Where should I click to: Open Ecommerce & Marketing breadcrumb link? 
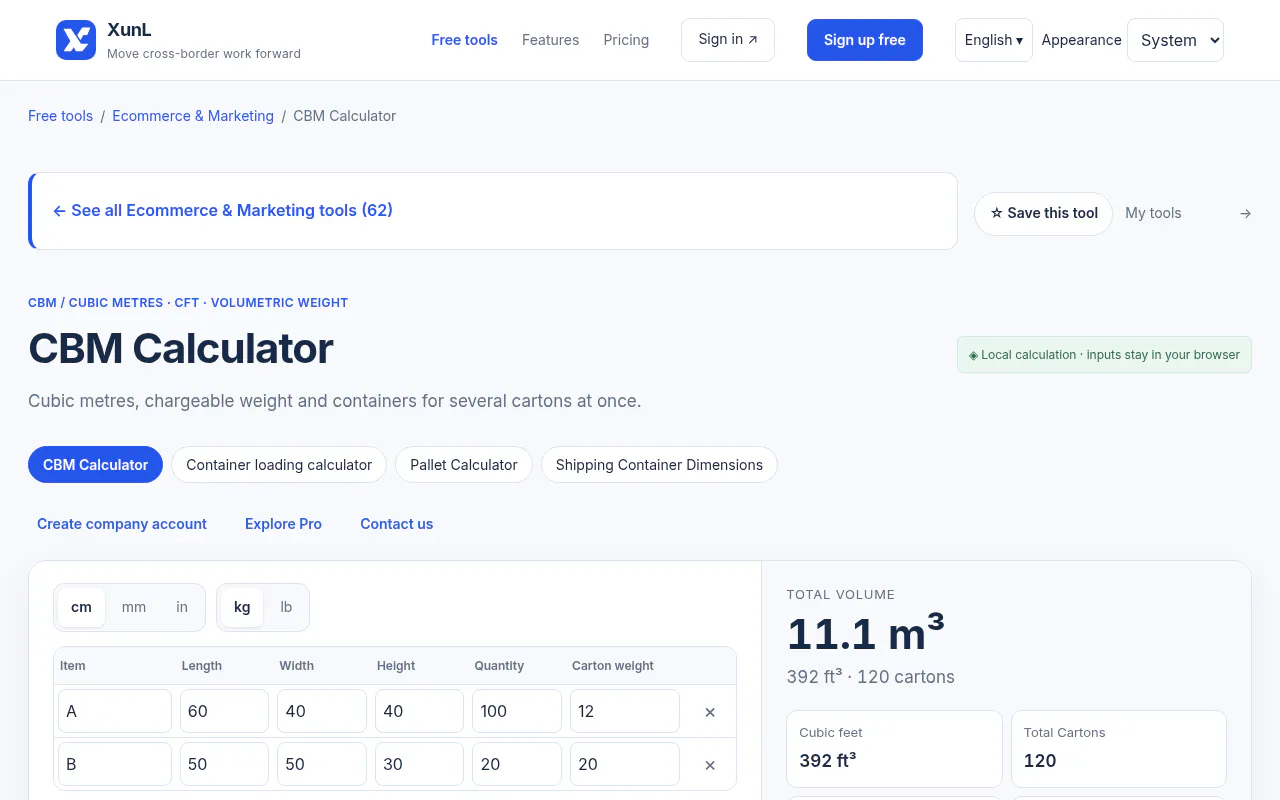pyautogui.click(x=193, y=116)
